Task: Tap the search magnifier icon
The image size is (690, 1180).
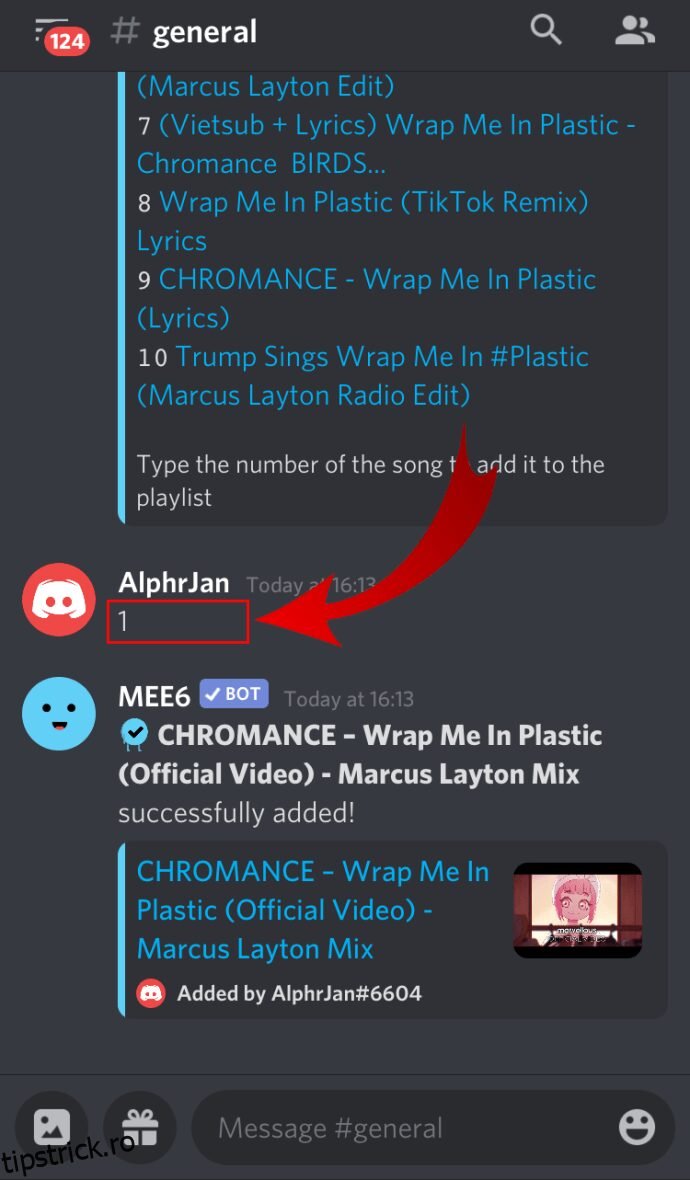Action: [x=546, y=31]
